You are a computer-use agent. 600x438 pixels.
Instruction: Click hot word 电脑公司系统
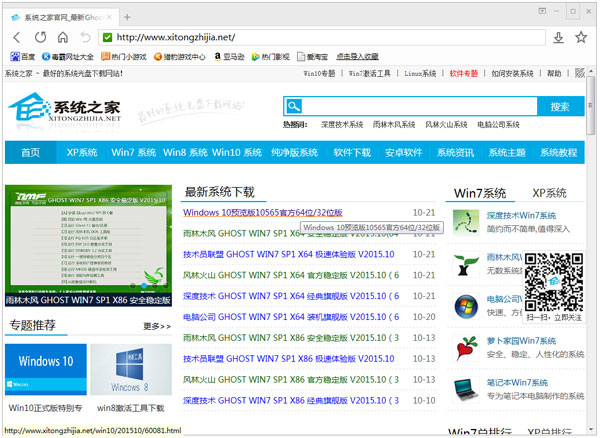(498, 124)
